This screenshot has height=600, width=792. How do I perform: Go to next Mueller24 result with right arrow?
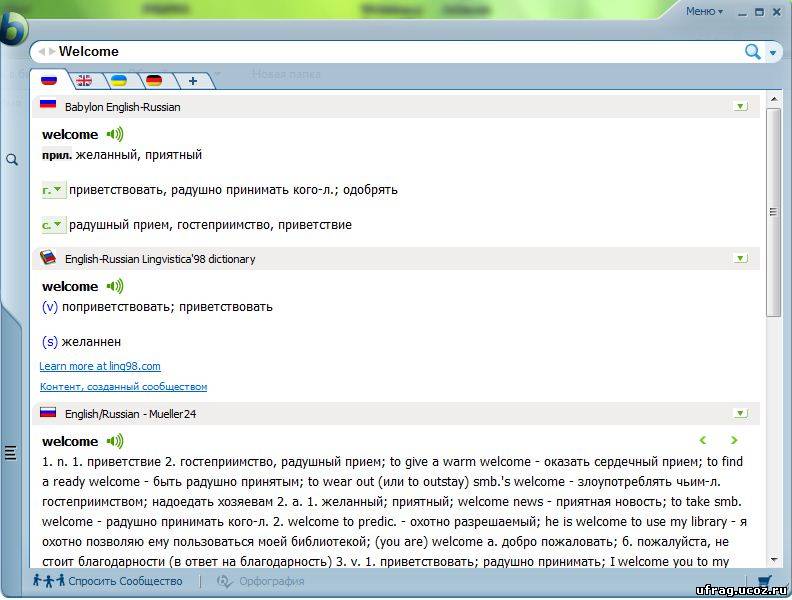click(734, 440)
